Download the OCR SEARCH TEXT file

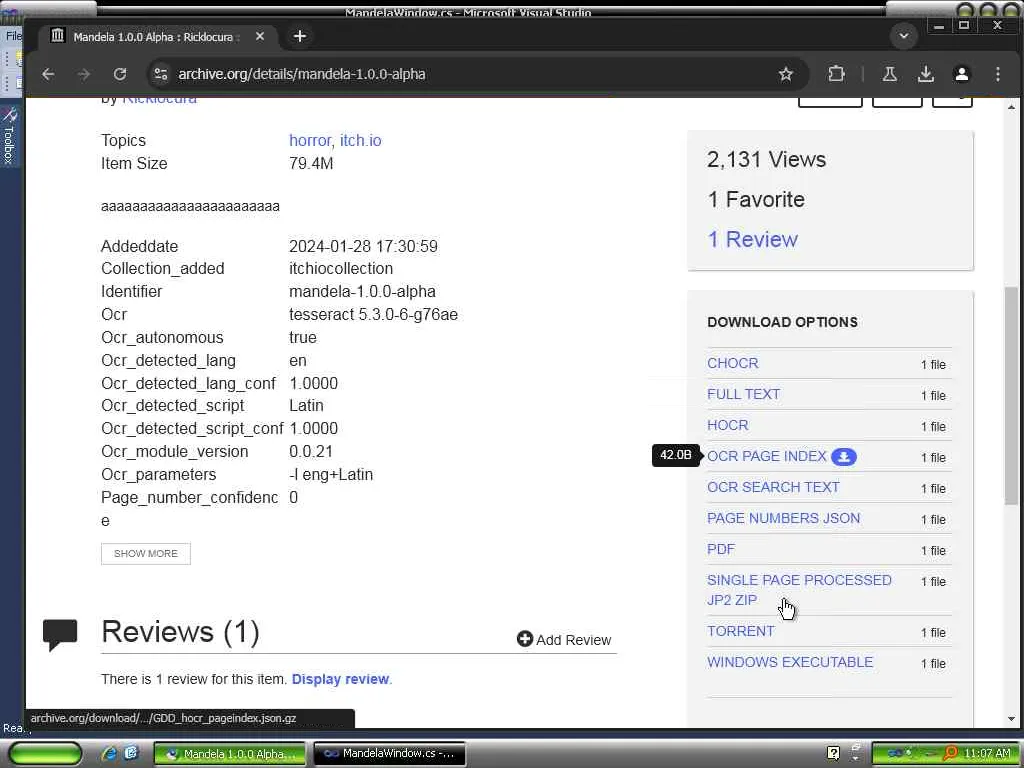point(773,487)
